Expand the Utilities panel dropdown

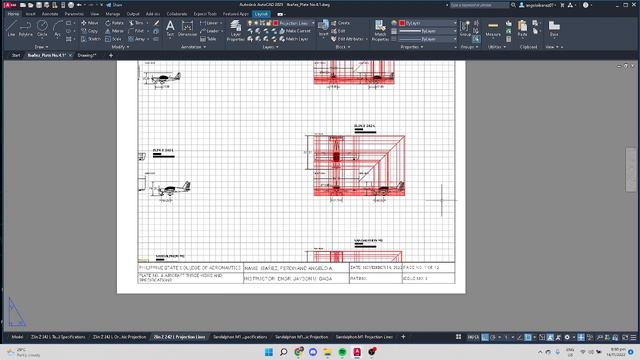coord(498,47)
